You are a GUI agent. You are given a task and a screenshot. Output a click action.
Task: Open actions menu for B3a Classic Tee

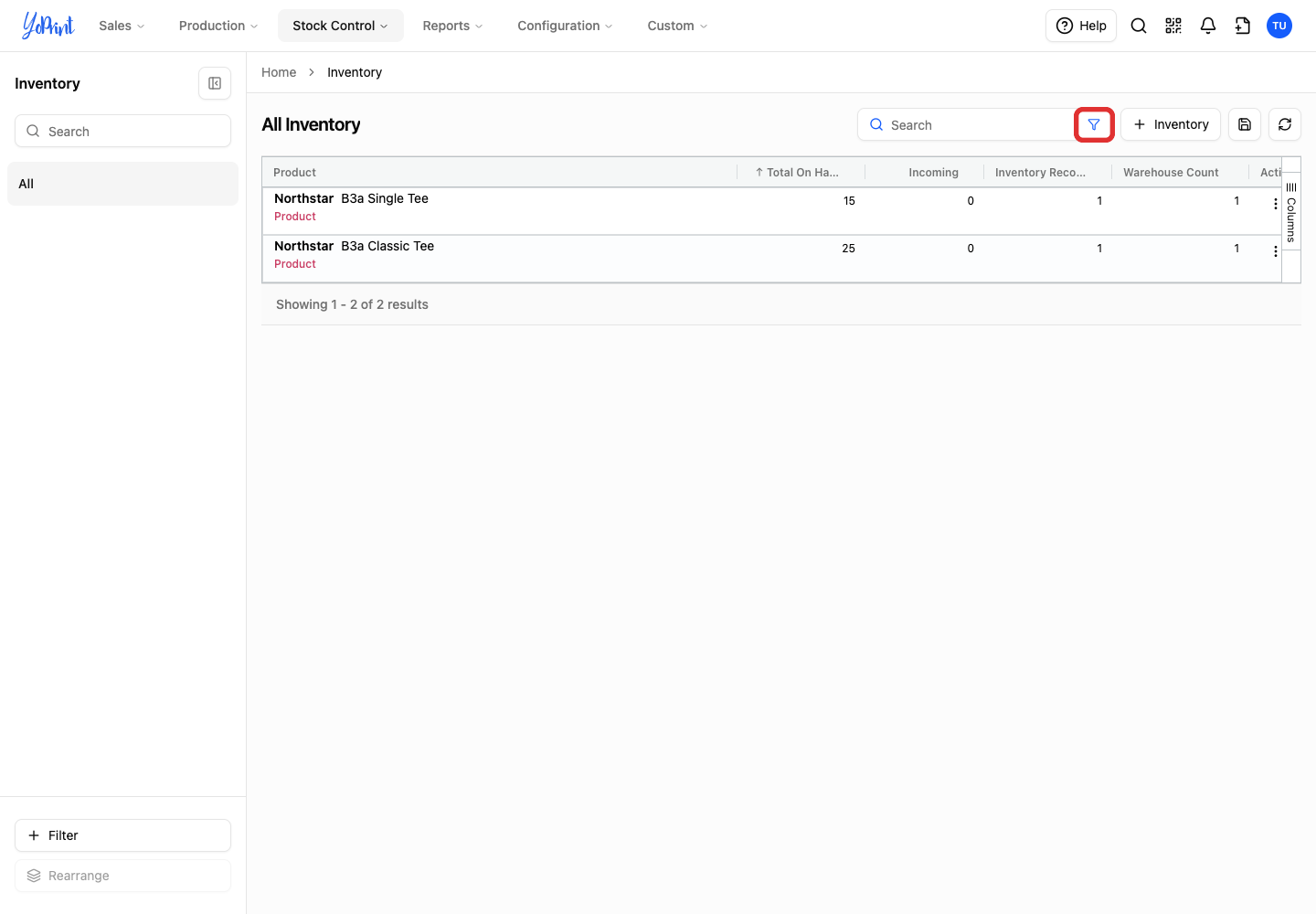[1276, 251]
